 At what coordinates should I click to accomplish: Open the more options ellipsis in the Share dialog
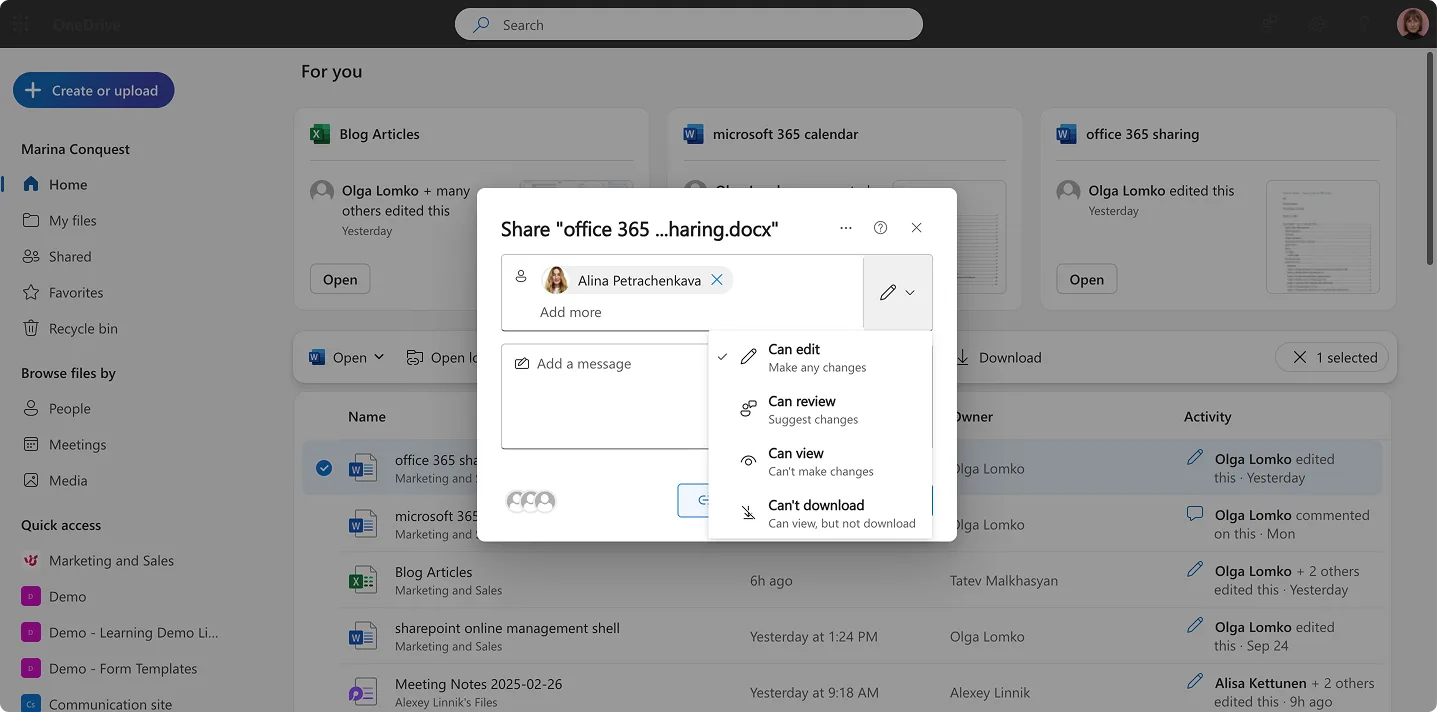(x=845, y=227)
